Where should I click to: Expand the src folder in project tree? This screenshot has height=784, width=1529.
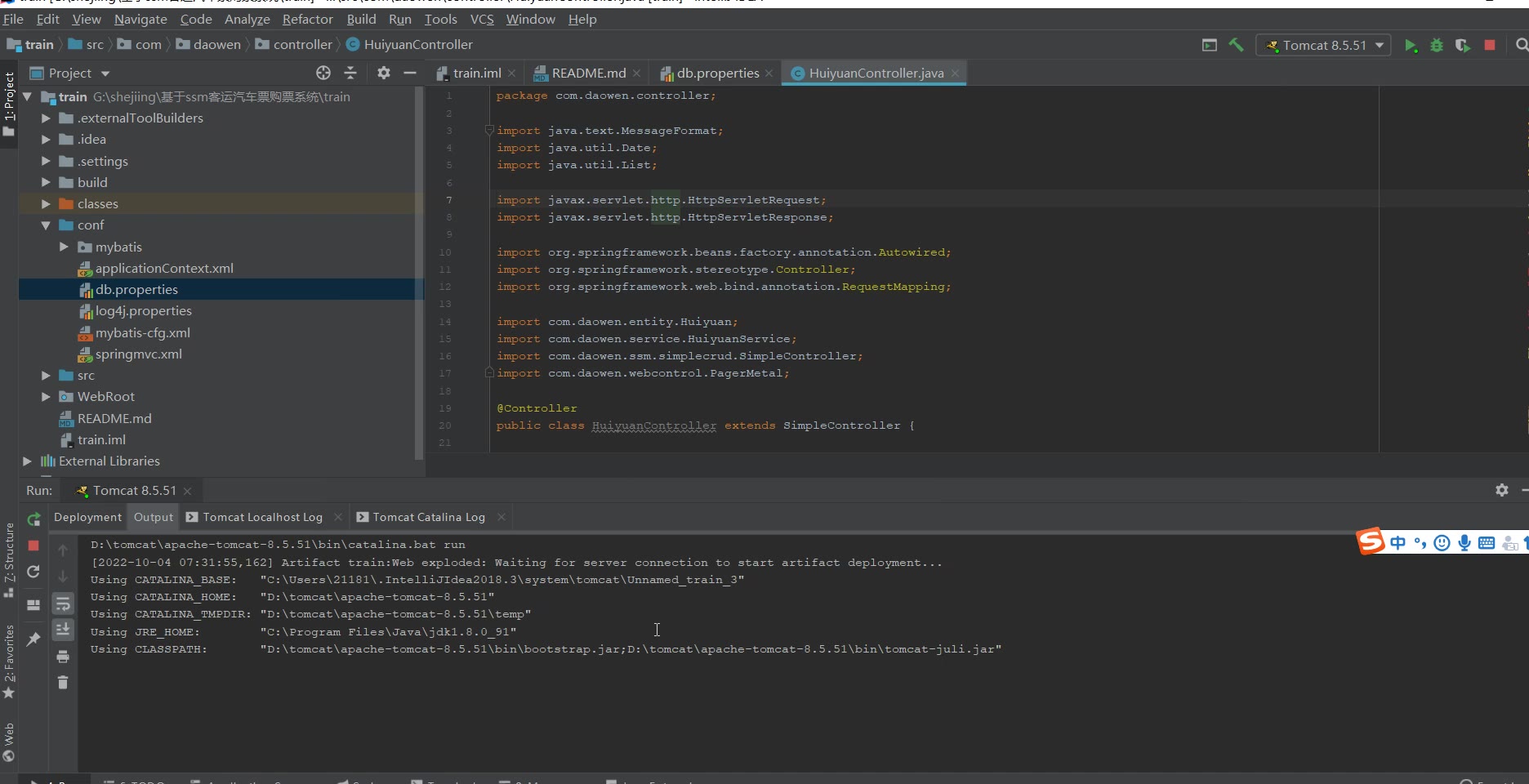point(46,376)
